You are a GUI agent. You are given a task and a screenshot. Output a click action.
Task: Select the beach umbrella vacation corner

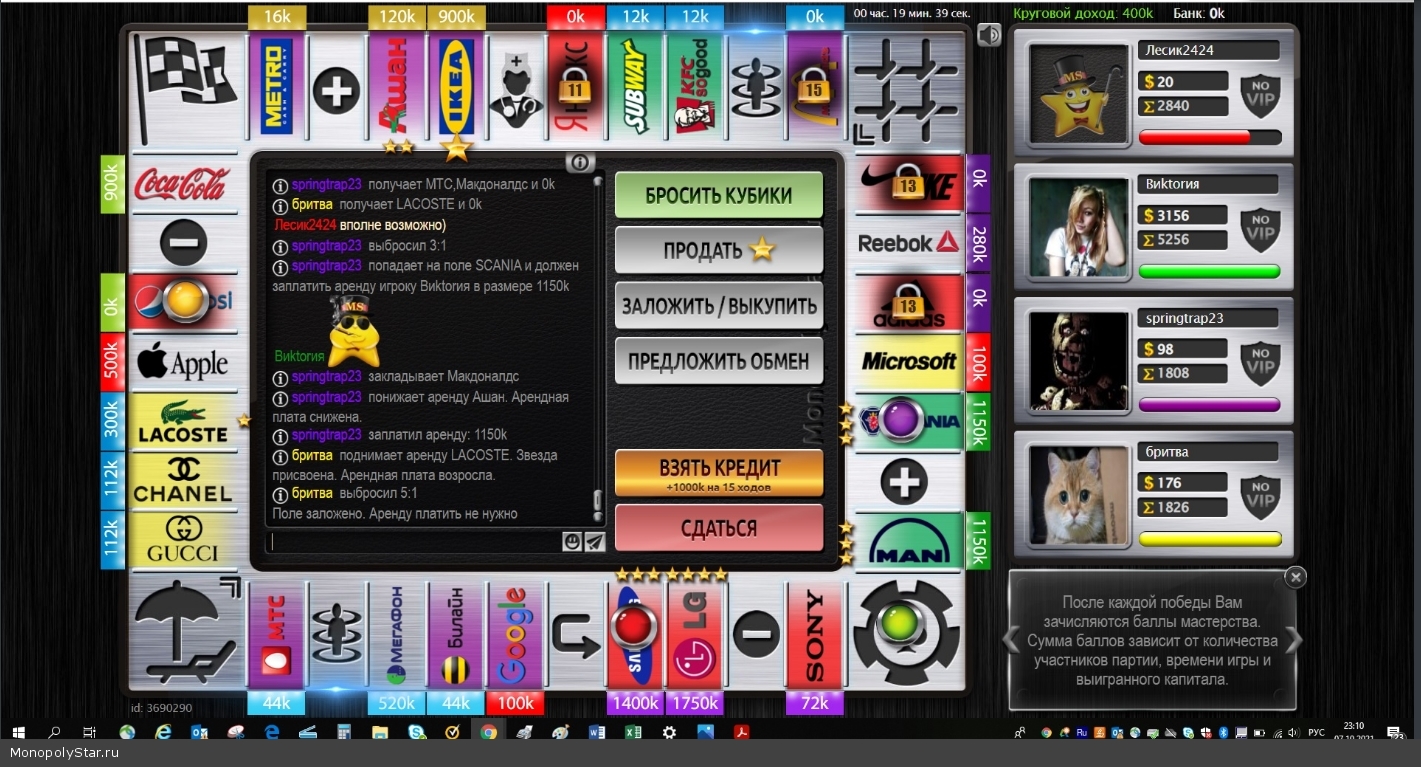coord(186,633)
